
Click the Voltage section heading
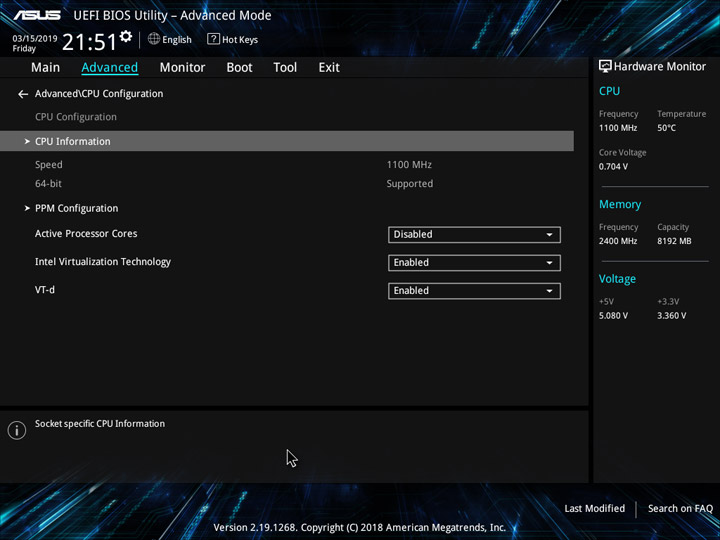click(x=617, y=279)
